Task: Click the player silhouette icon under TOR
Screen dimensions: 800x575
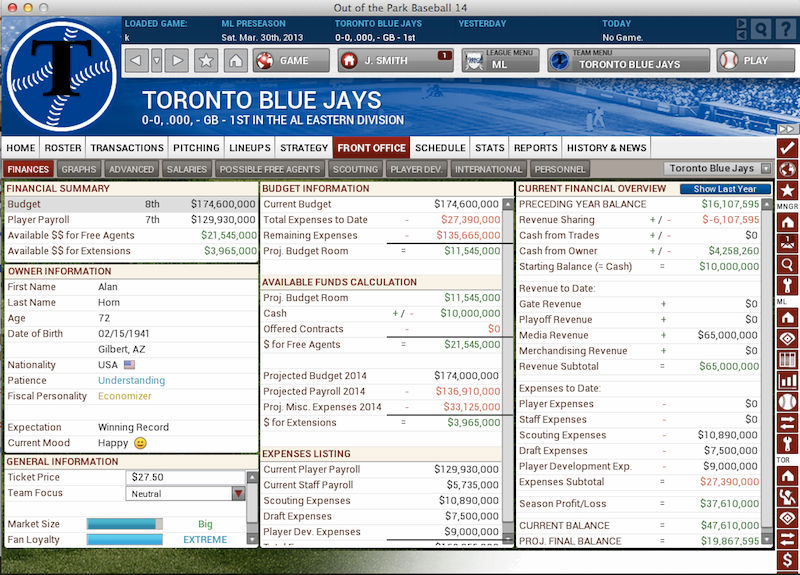Action: point(787,497)
